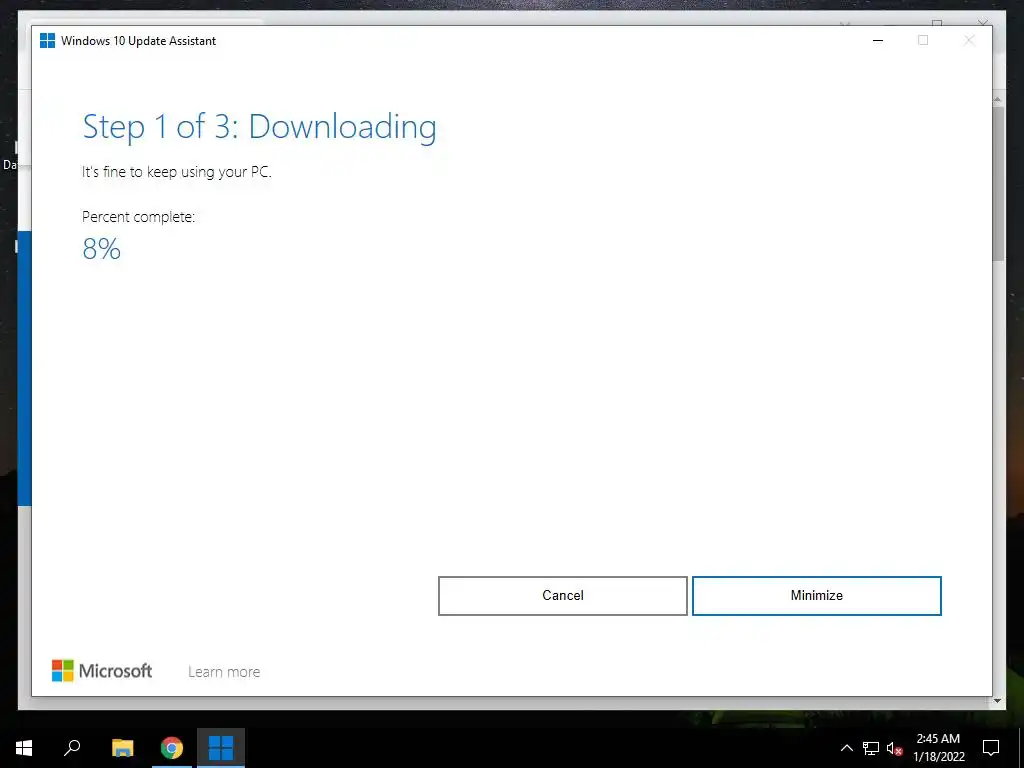Select the Update Assistant taskbar icon
The height and width of the screenshot is (768, 1024).
(x=221, y=748)
